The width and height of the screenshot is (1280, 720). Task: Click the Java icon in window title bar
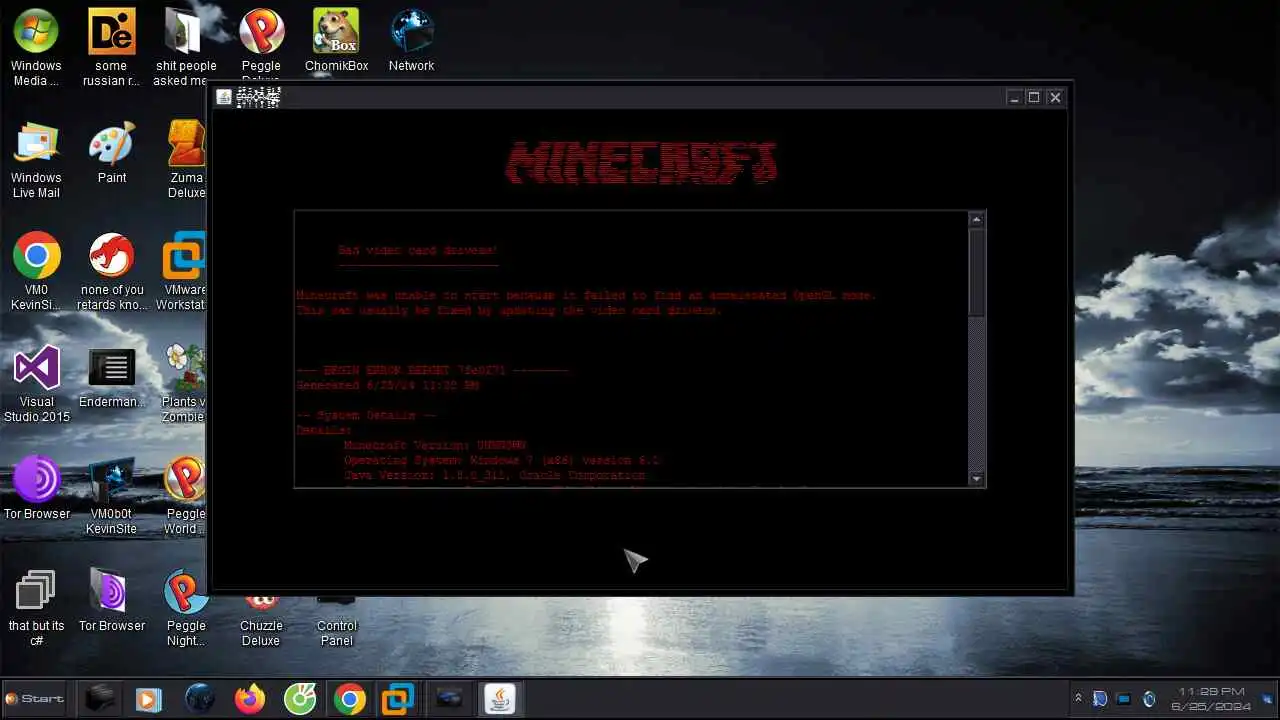click(x=224, y=97)
